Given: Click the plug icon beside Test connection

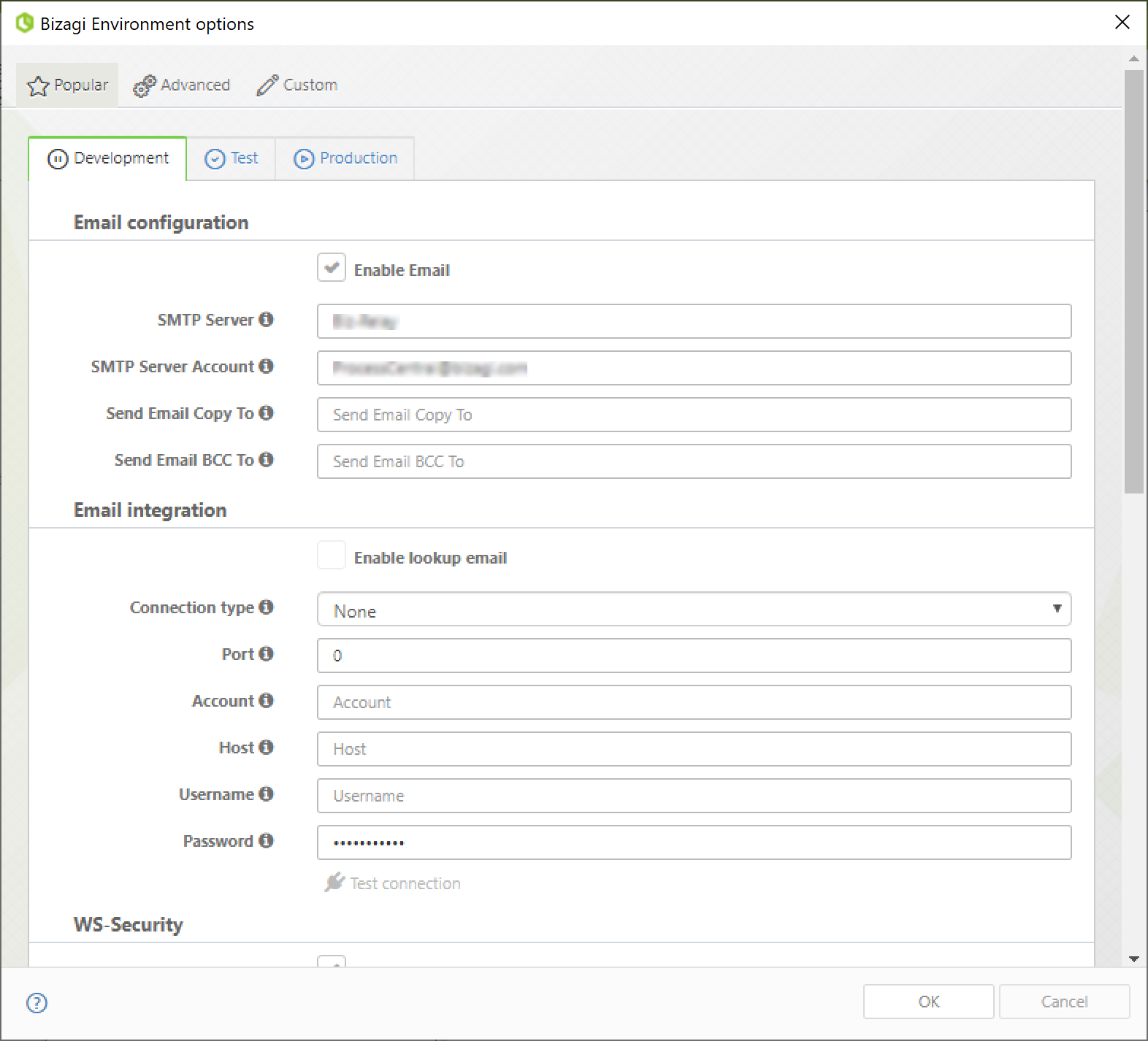Looking at the screenshot, I should point(334,882).
